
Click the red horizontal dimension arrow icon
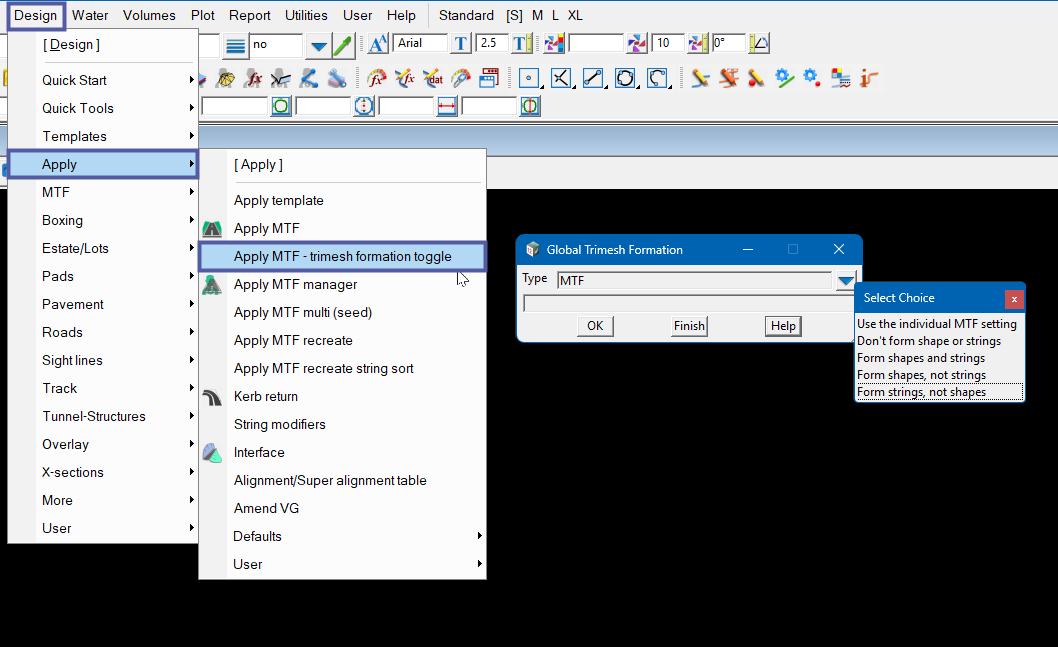[x=447, y=106]
